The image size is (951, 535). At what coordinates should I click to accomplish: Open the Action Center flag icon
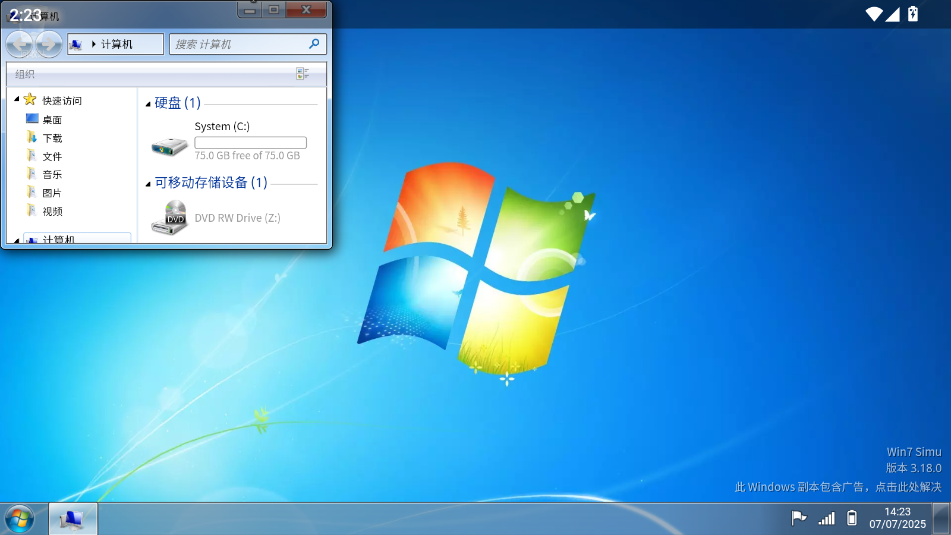point(799,518)
